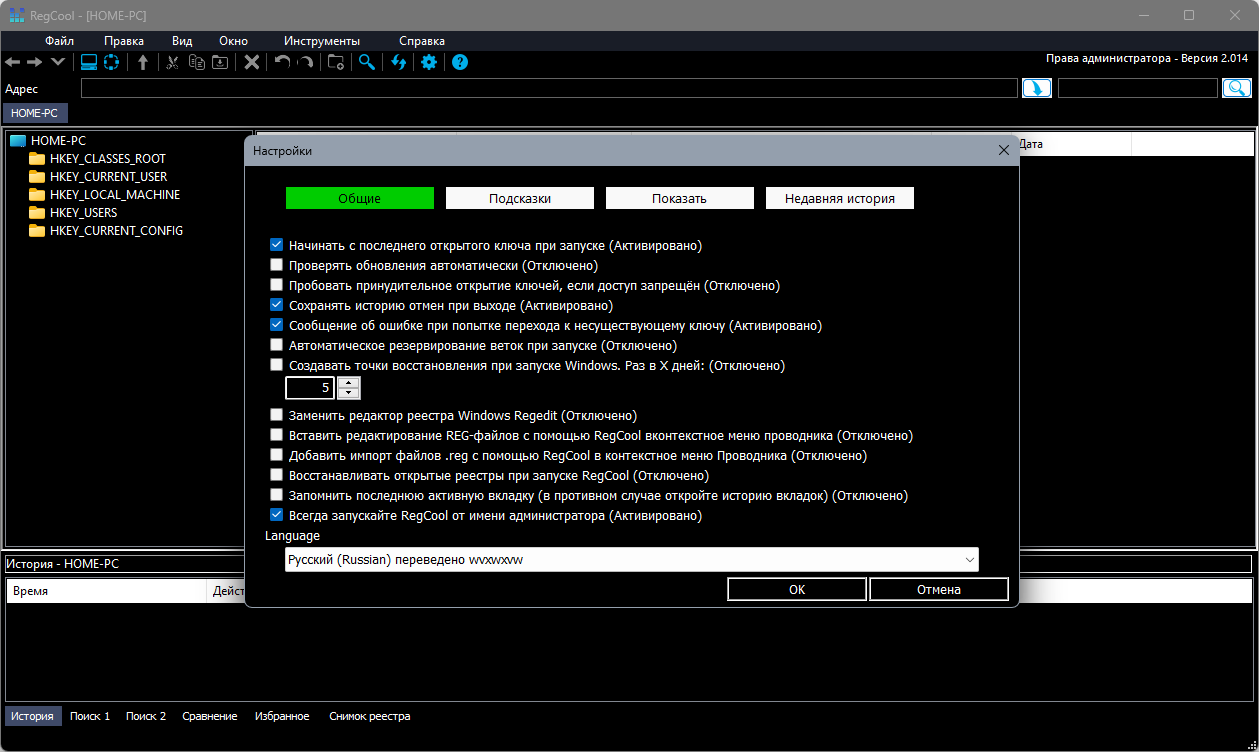1259x752 pixels.
Task: Click the delete X icon in toolbar
Action: pyautogui.click(x=252, y=62)
